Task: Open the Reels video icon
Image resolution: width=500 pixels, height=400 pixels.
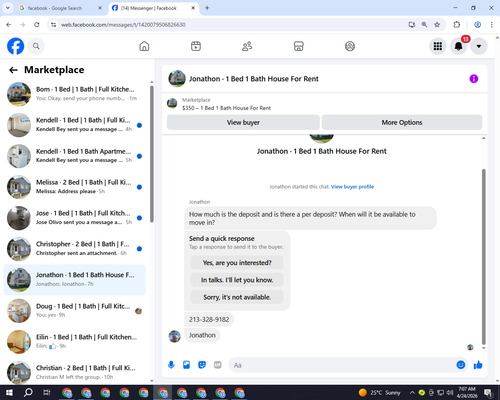Action: pos(196,46)
